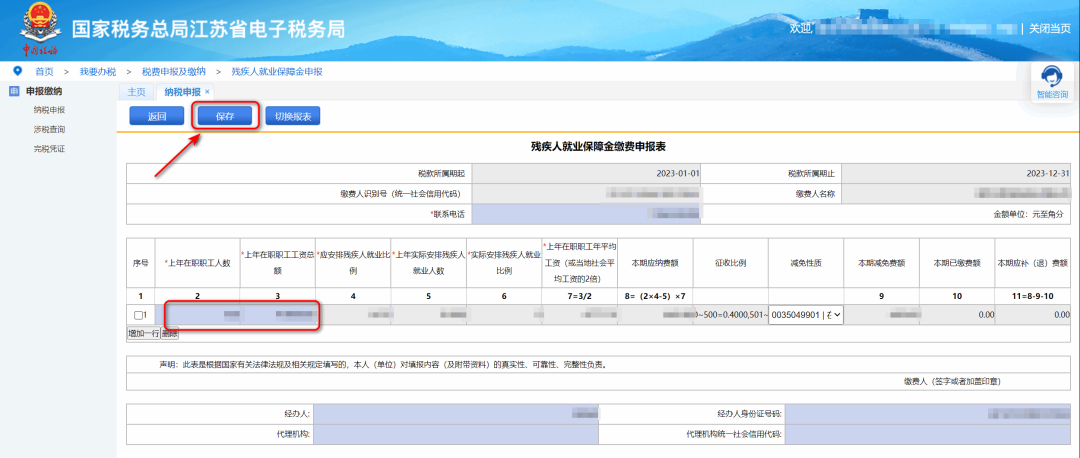Screen dimensions: 1080x458
Task: Click the location pin icon beside 首页 breadcrumb
Action: (x=18, y=71)
